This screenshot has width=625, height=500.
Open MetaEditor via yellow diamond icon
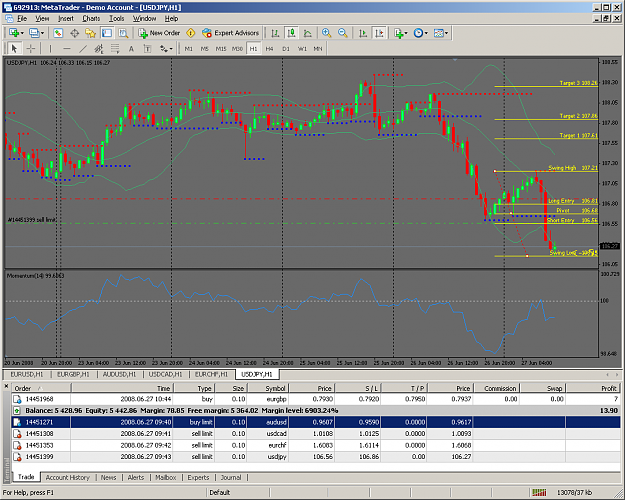[x=191, y=33]
